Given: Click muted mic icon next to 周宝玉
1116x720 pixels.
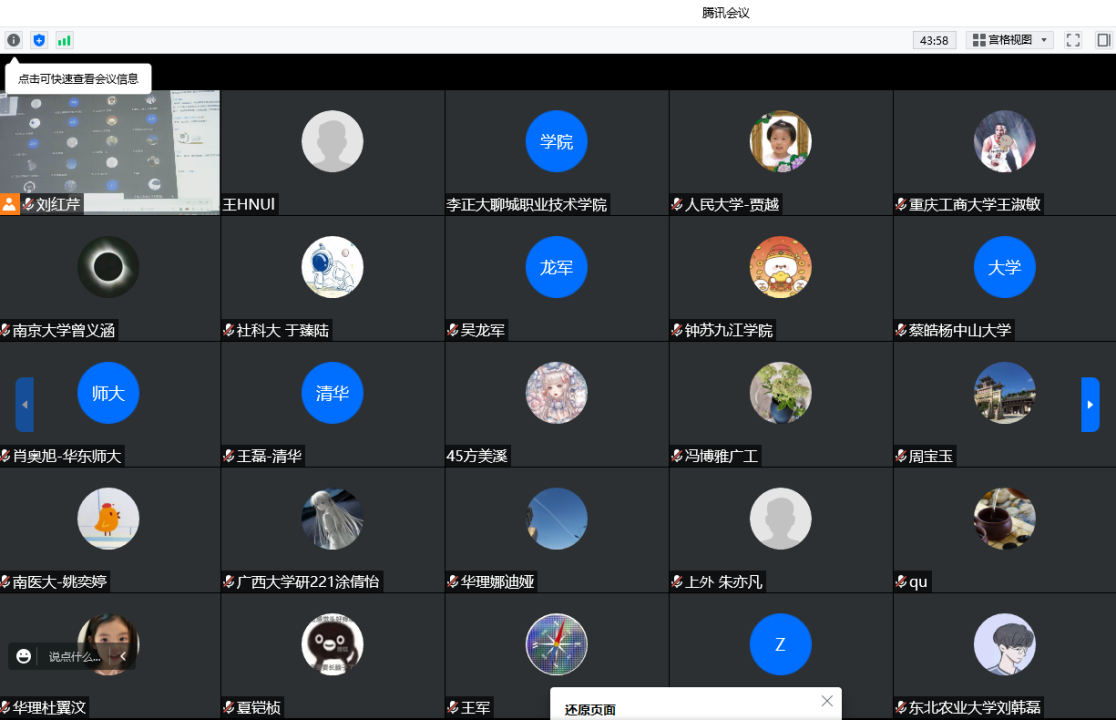Looking at the screenshot, I should 901,457.
